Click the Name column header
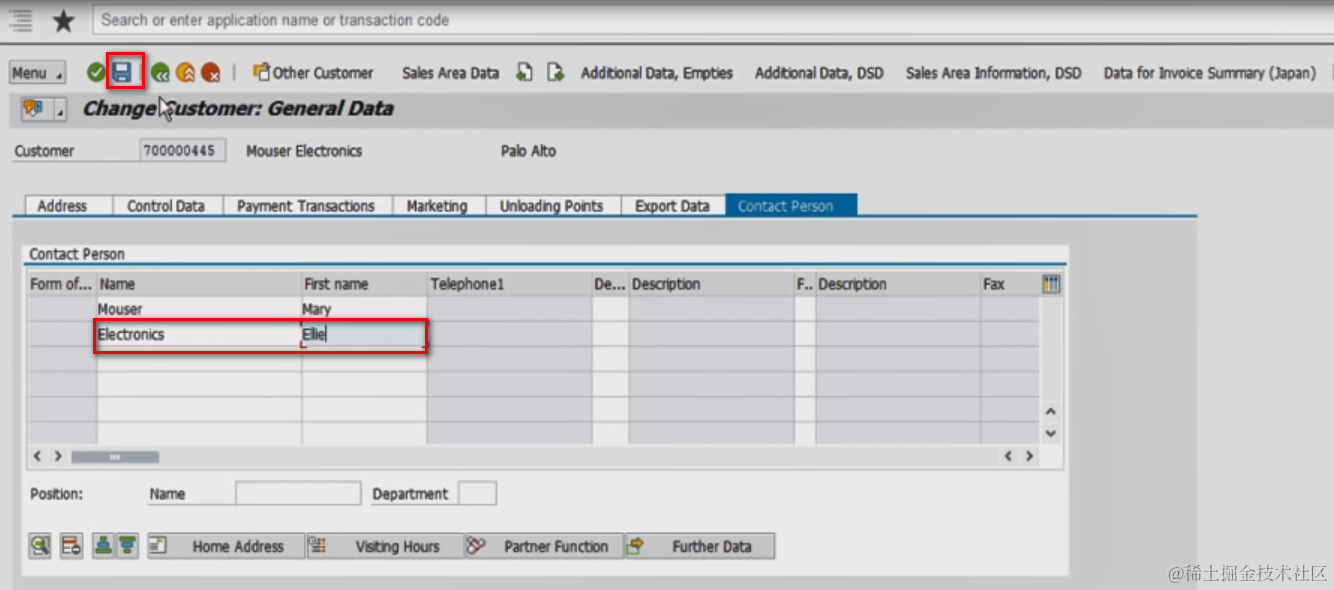1334x590 pixels. [x=199, y=284]
